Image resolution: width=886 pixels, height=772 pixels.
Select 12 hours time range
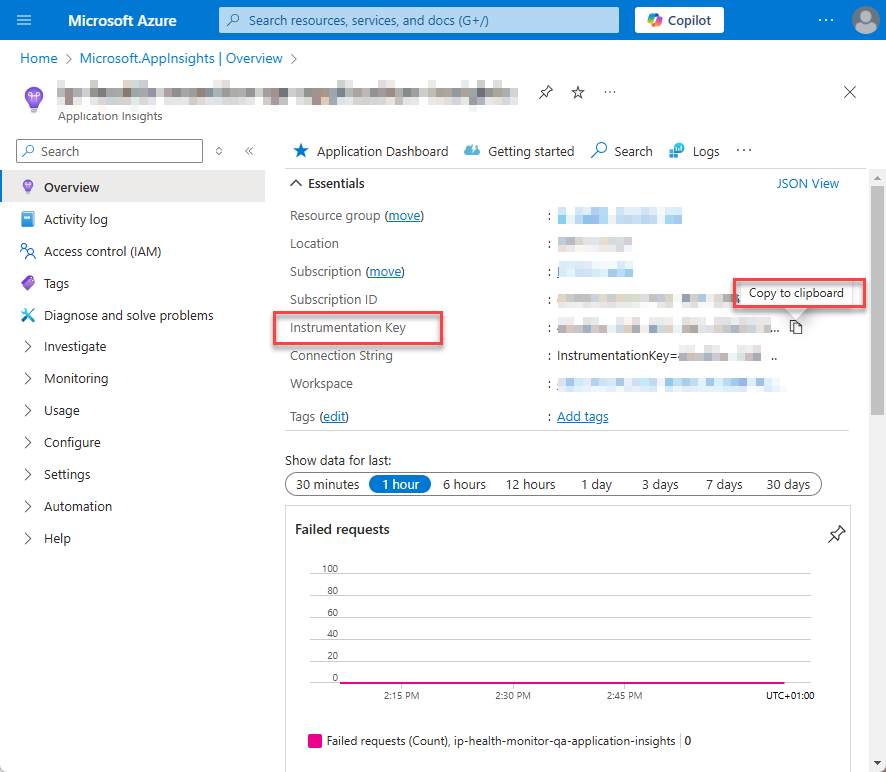[x=530, y=484]
